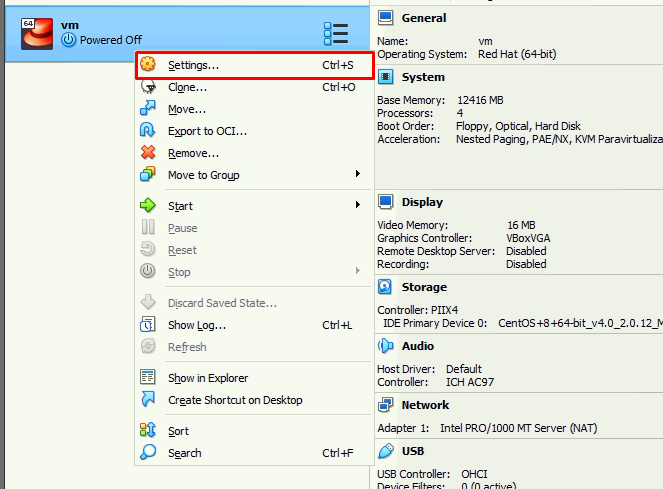Image resolution: width=663 pixels, height=489 pixels.
Task: Click the Base Memory value 12416 MB
Action: click(x=480, y=100)
